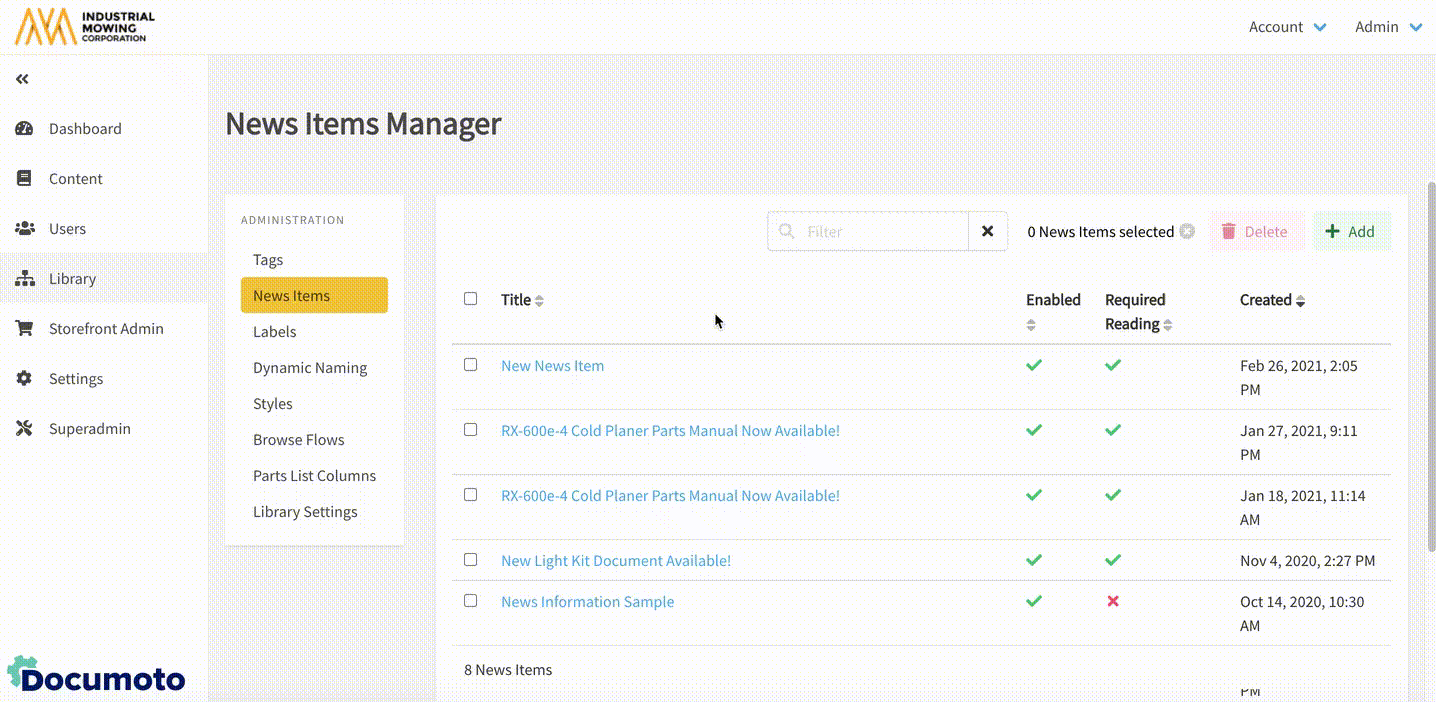Viewport: 1436px width, 702px height.
Task: Toggle the select-all checkbox in header
Action: click(471, 299)
